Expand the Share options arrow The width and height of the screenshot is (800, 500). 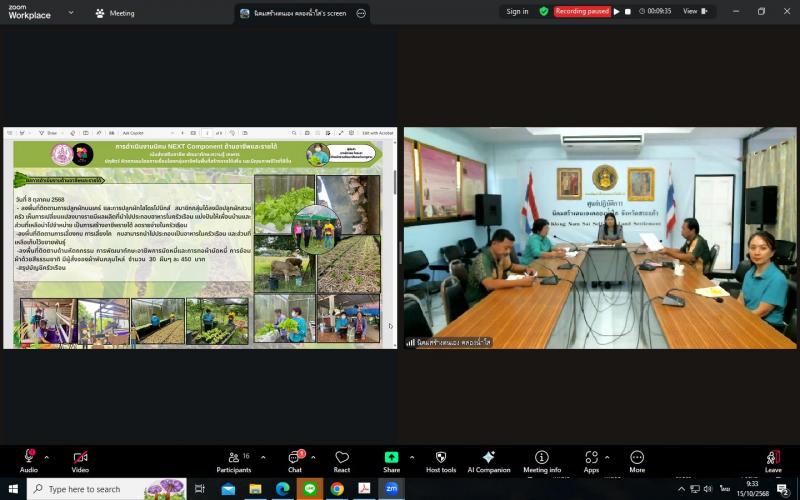(412, 457)
